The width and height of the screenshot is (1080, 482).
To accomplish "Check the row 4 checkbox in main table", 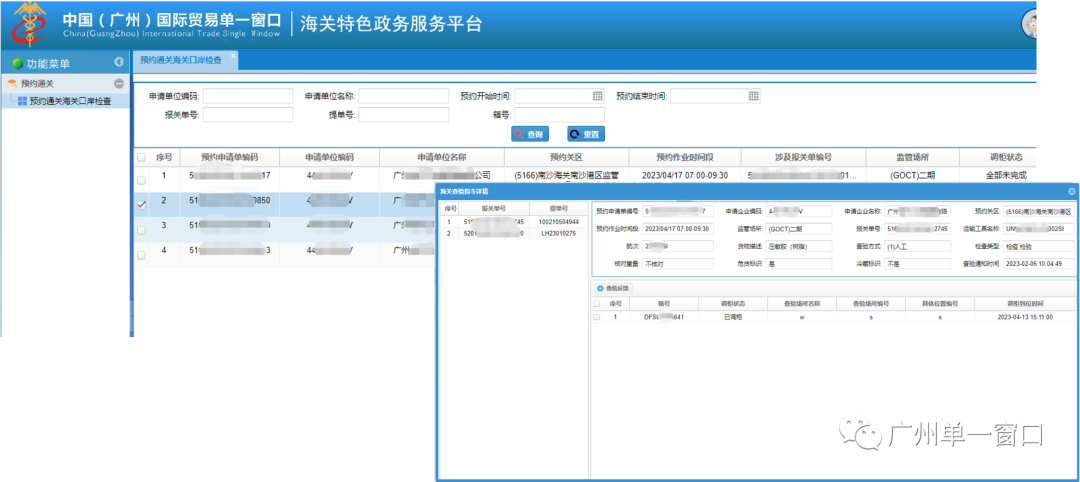I will 141,255.
